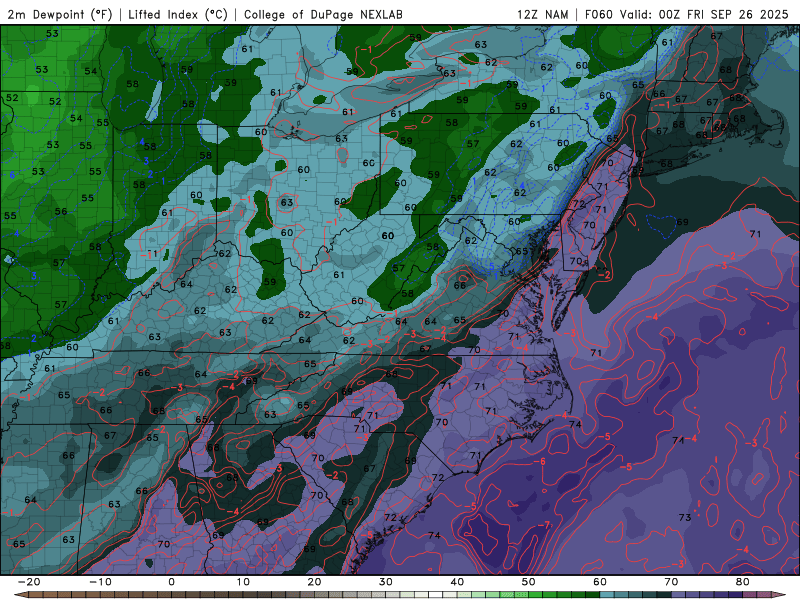Click the '50' label on the color scale

pyautogui.click(x=529, y=582)
